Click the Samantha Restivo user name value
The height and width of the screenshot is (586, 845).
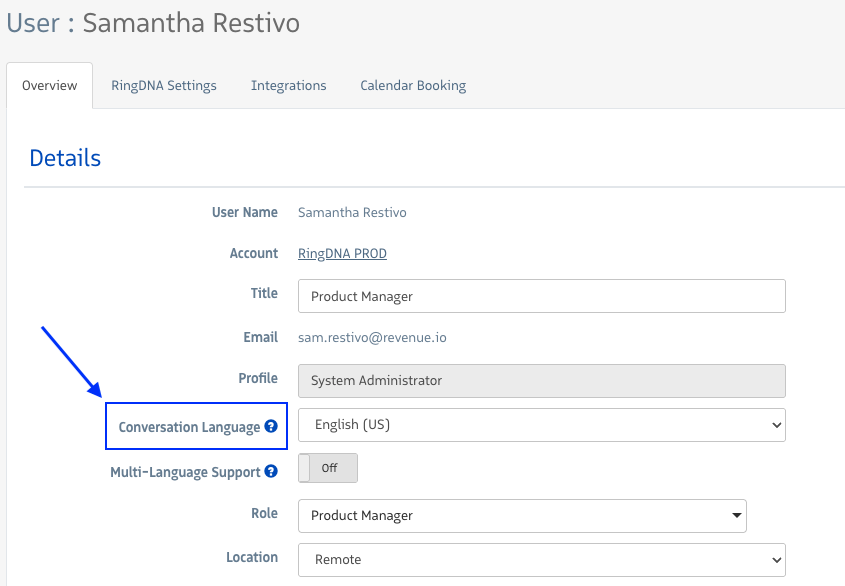click(x=352, y=212)
